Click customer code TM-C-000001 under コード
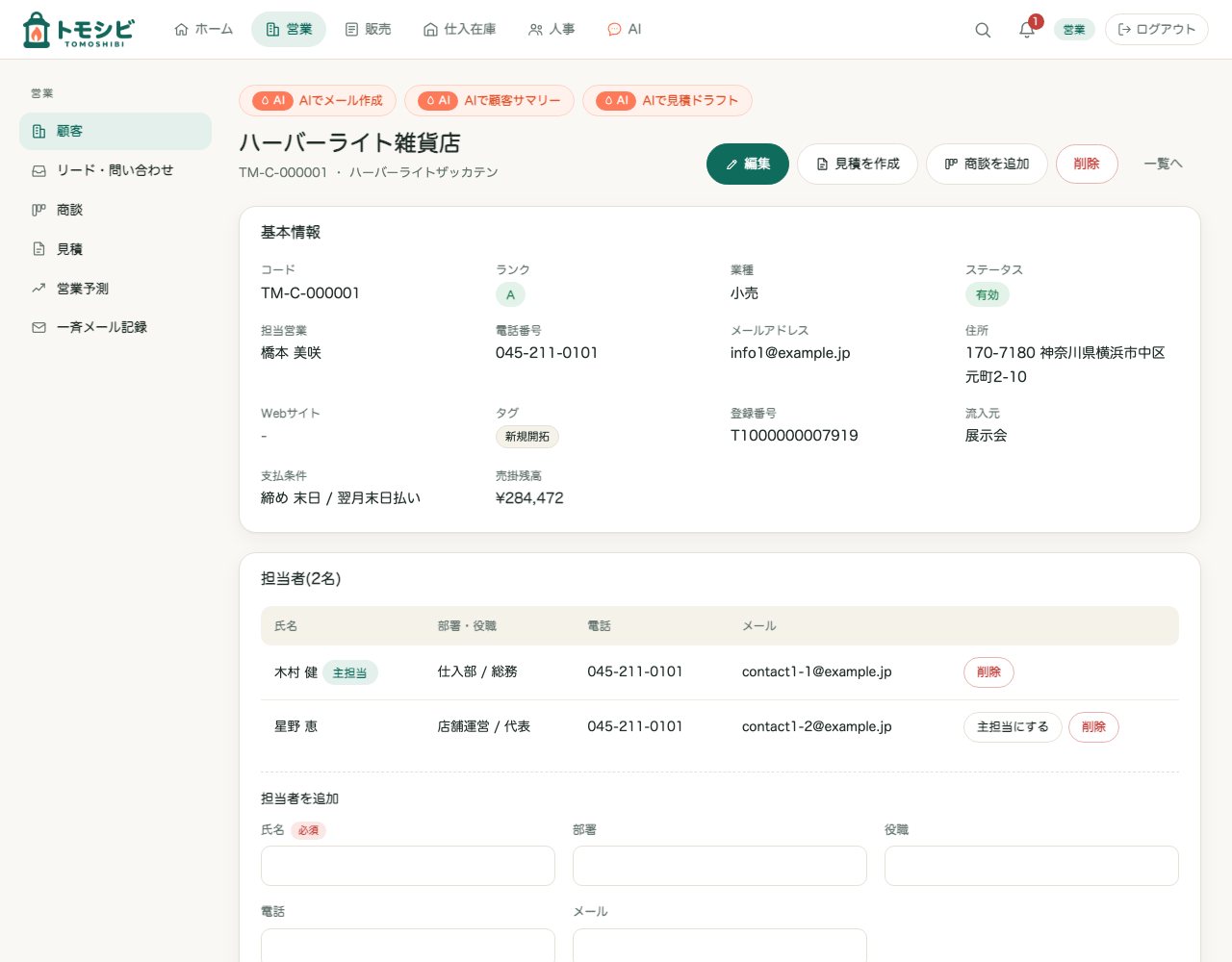Viewport: 1232px width, 962px height. pyautogui.click(x=310, y=293)
